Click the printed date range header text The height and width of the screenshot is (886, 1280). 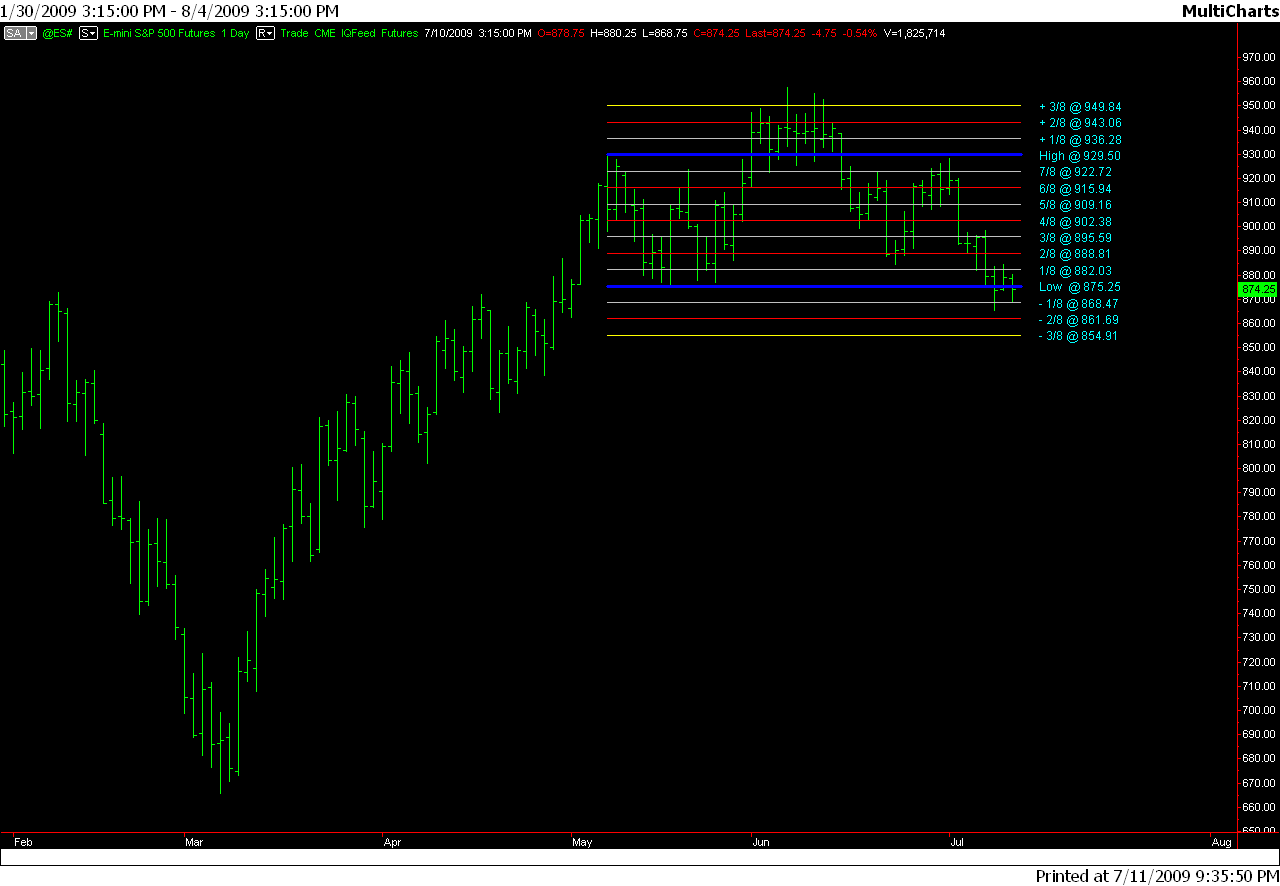169,11
